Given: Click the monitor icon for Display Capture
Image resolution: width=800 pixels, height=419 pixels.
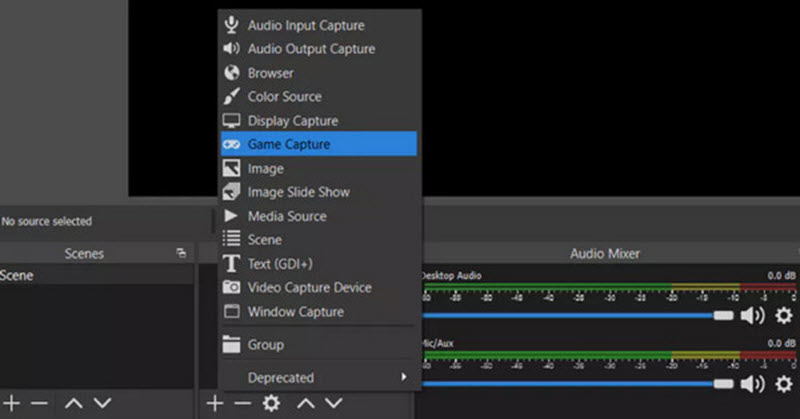Looking at the screenshot, I should pos(232,120).
